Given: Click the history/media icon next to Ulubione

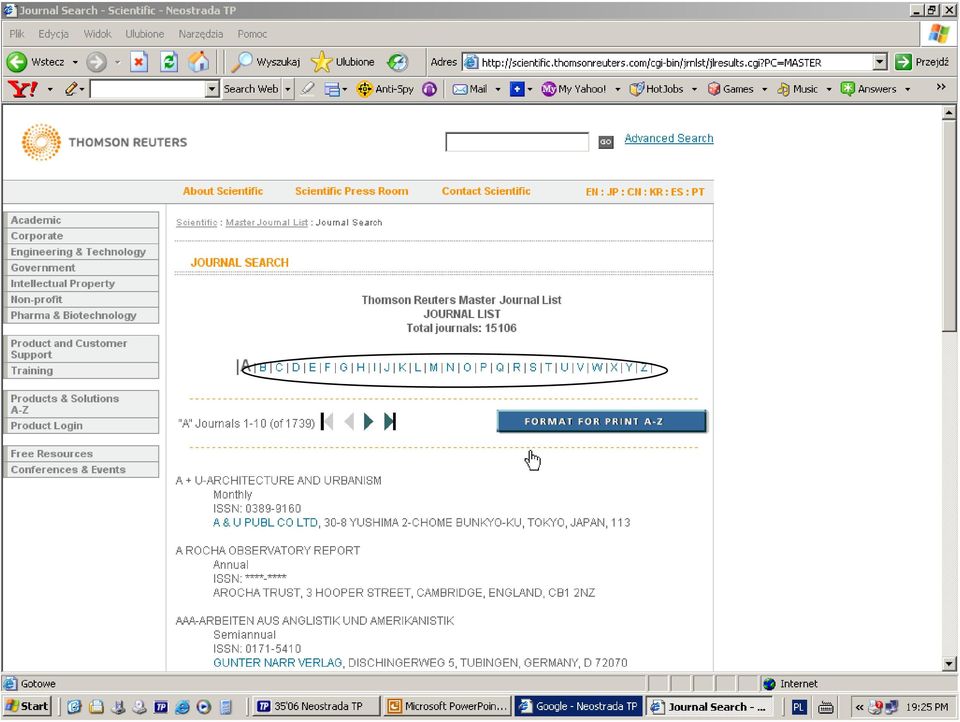Looking at the screenshot, I should 397,62.
